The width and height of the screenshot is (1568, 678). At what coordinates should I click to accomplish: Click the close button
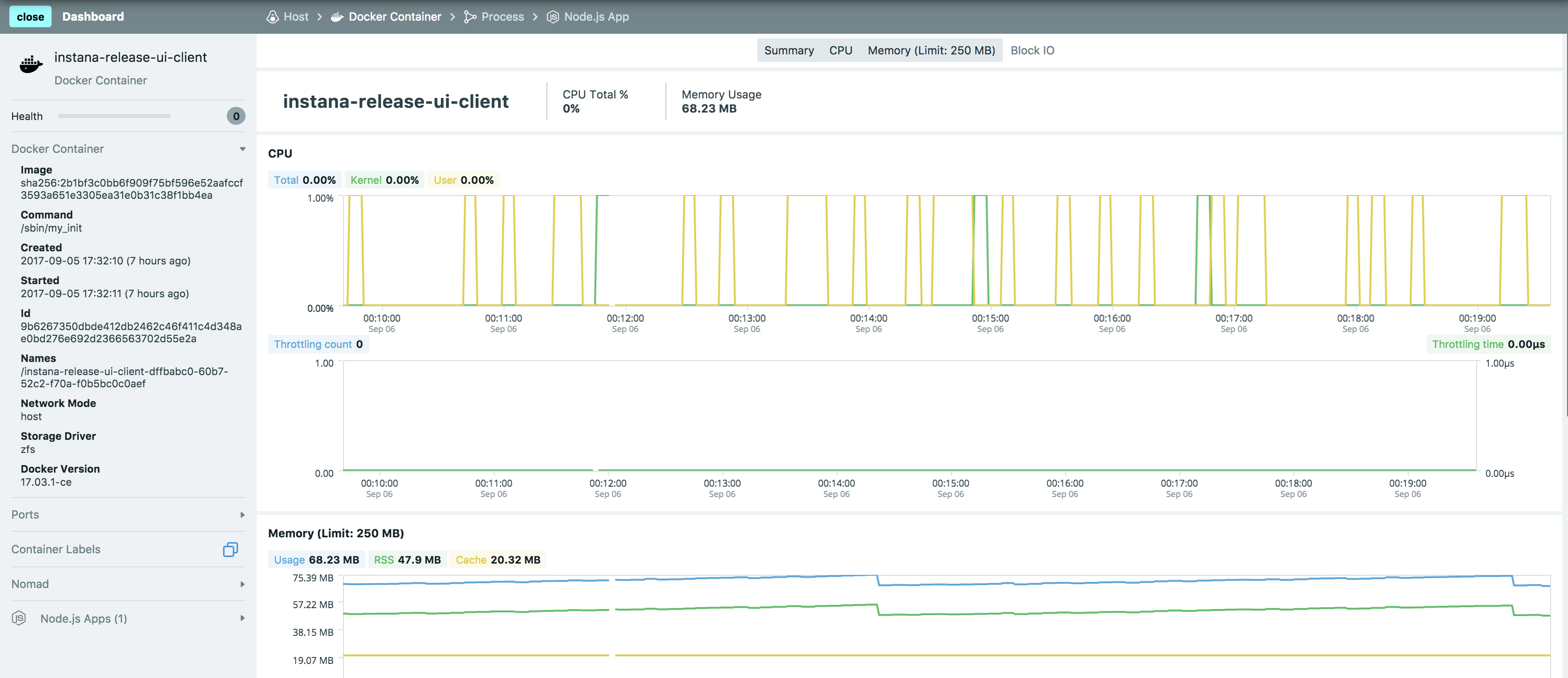click(30, 16)
